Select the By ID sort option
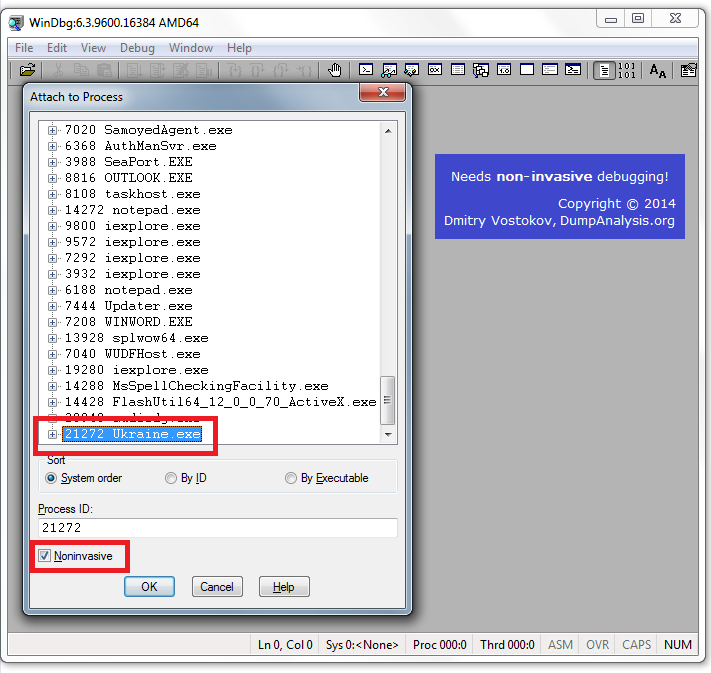This screenshot has height=673, width=711. (170, 478)
